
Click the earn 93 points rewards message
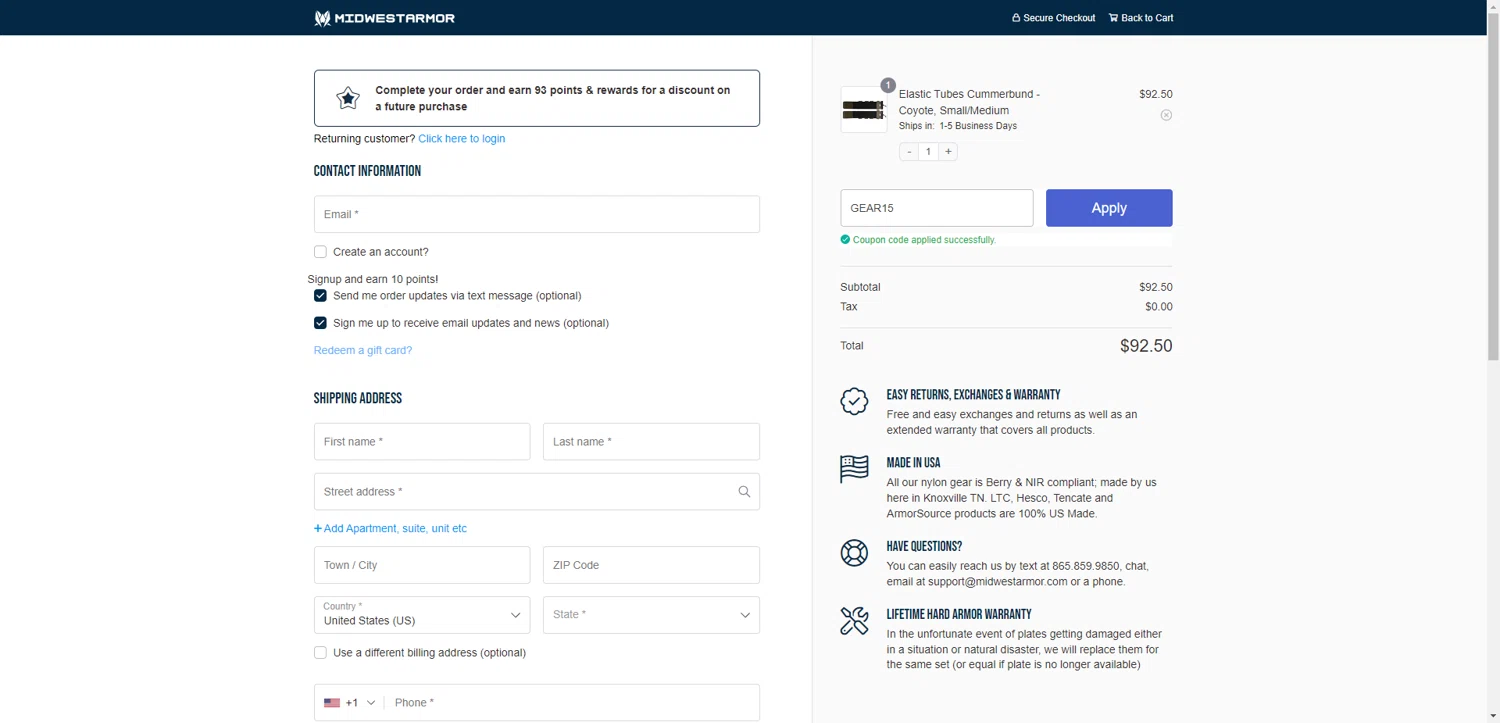[x=553, y=98]
